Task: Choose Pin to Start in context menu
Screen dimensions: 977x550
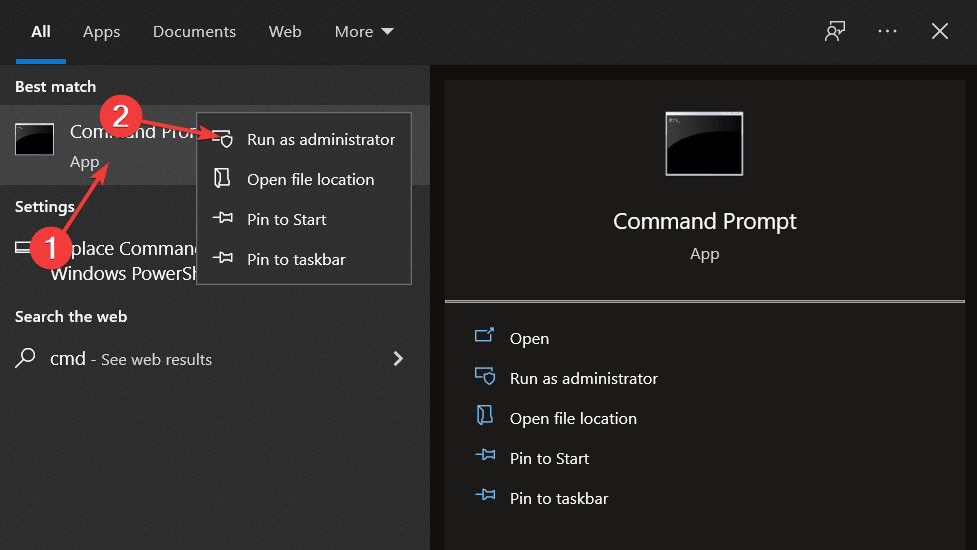Action: (x=304, y=219)
